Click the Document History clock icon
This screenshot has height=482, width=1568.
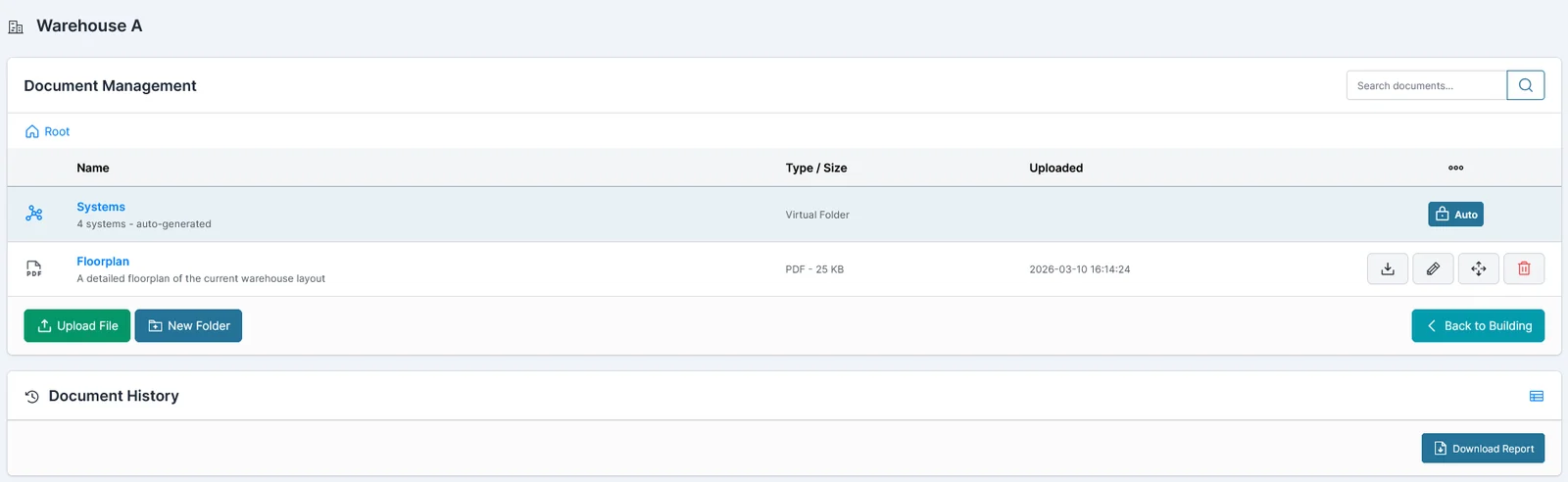point(32,396)
